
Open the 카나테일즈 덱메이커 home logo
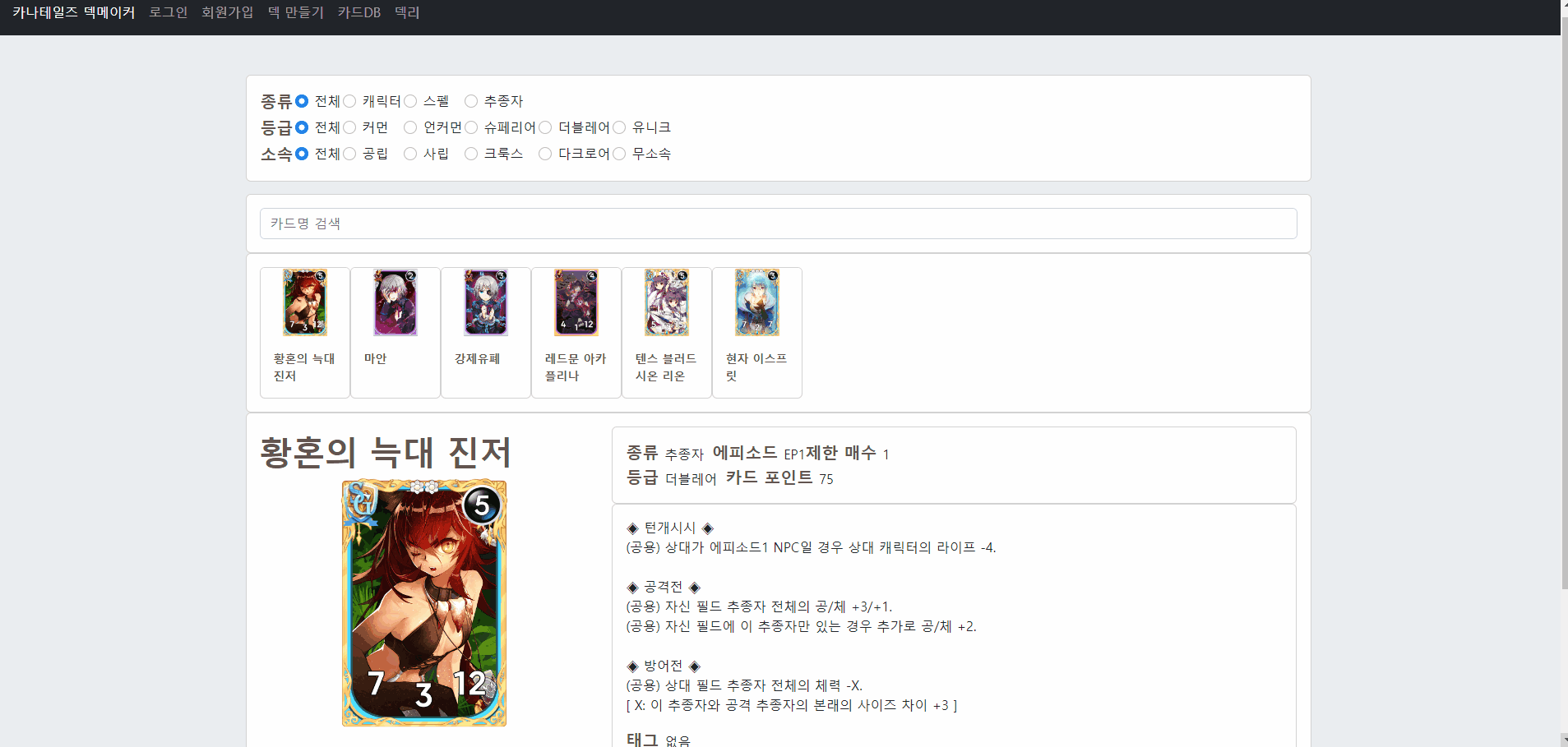coord(72,12)
